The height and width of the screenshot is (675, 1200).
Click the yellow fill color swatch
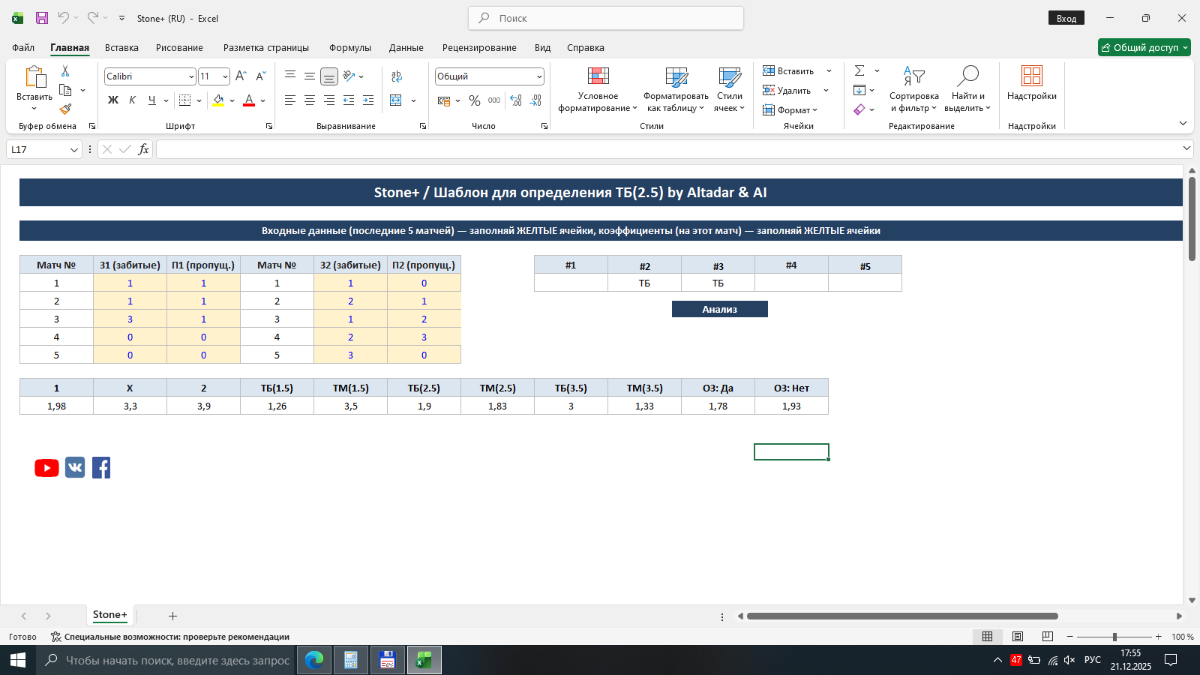click(217, 100)
